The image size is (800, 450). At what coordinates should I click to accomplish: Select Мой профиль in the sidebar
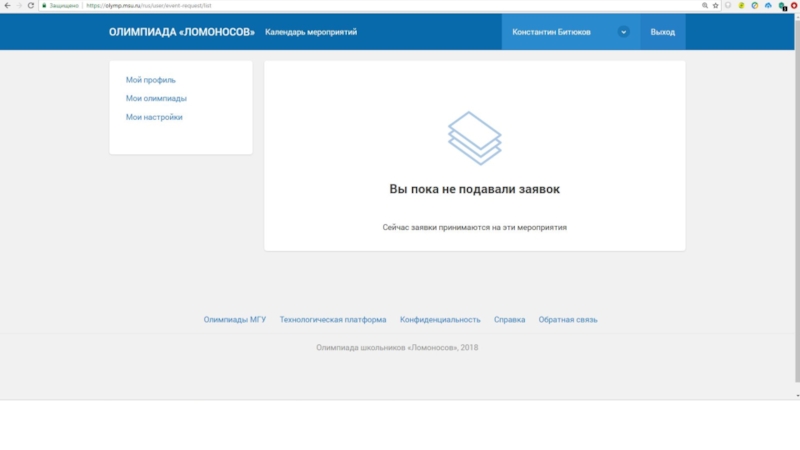tap(151, 80)
